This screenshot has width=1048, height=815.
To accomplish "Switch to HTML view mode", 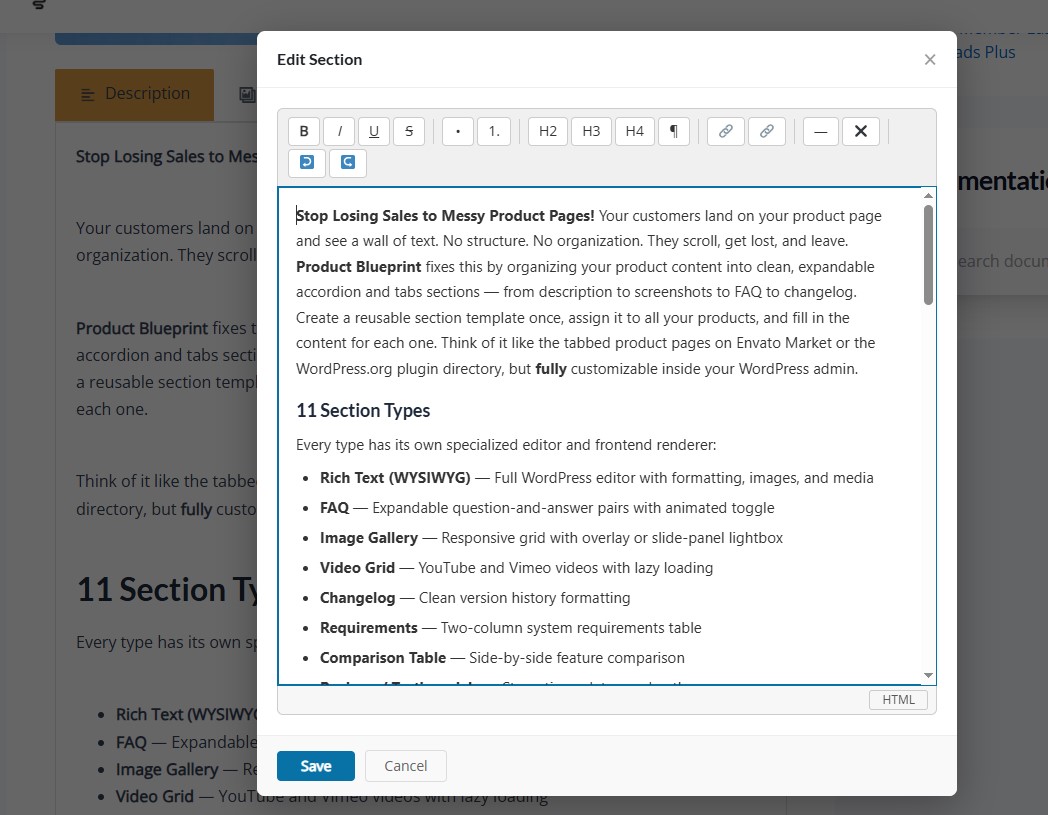I will pyautogui.click(x=898, y=699).
